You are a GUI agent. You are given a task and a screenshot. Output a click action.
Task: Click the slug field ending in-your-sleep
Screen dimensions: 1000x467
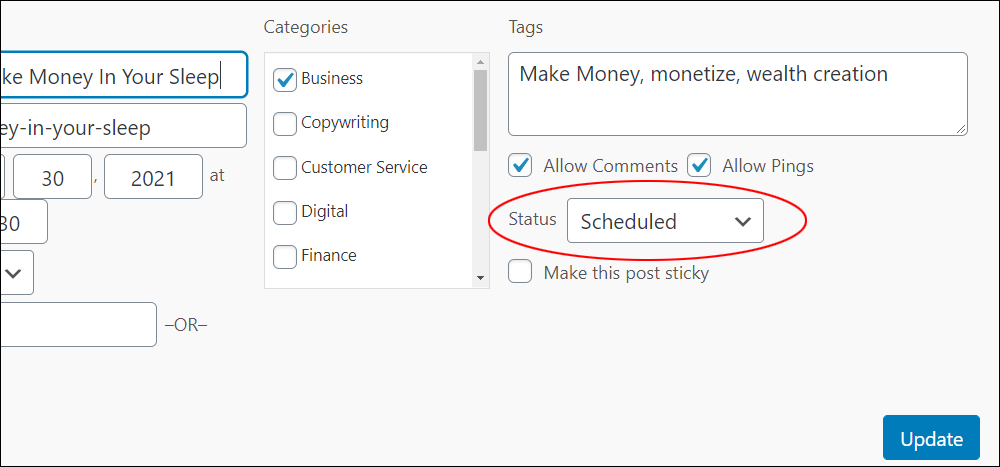point(123,126)
